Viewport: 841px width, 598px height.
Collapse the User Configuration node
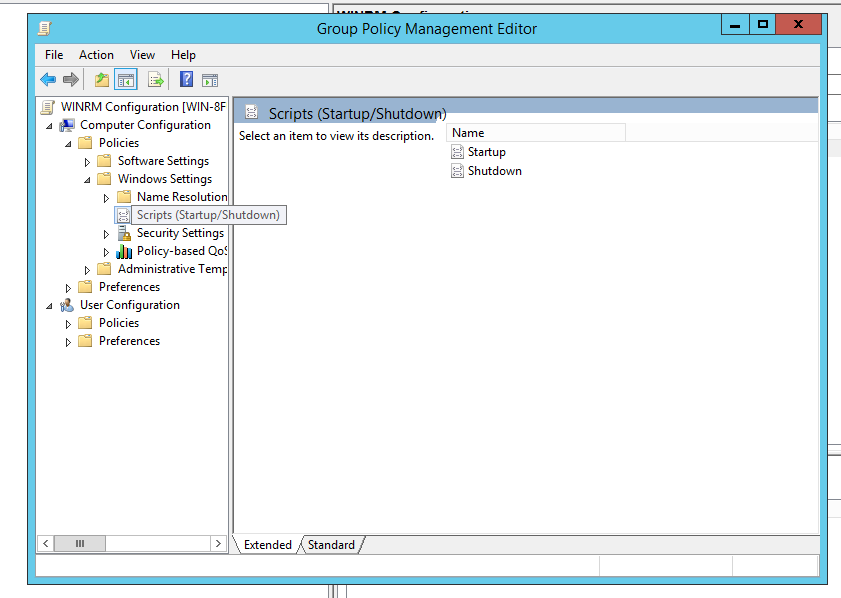click(49, 306)
